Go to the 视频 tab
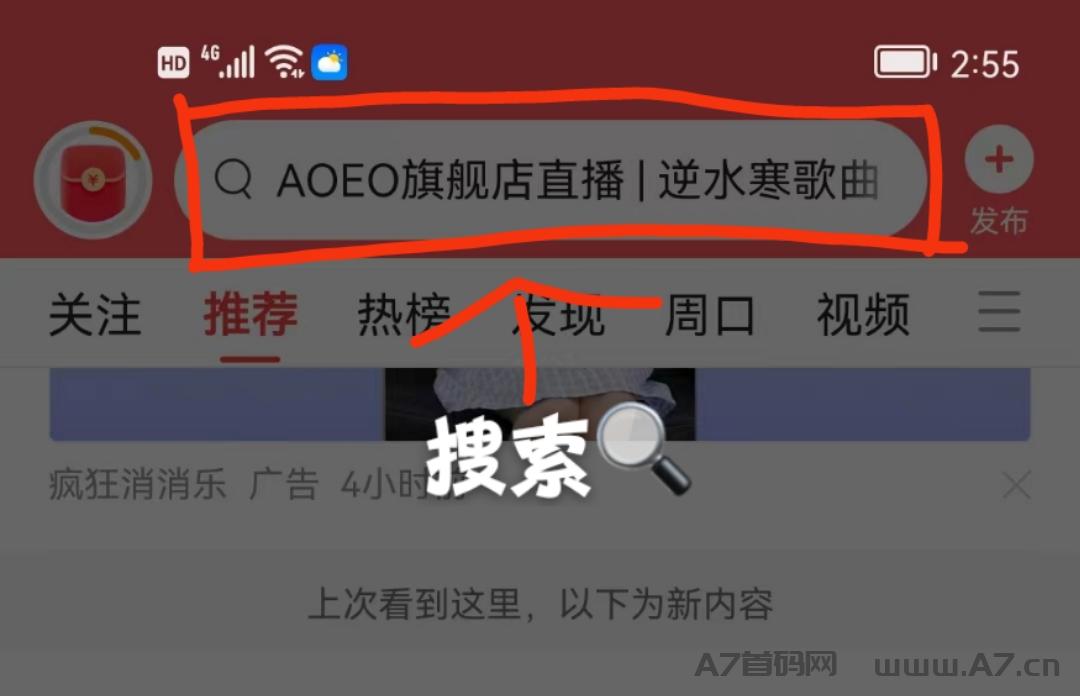Image resolution: width=1080 pixels, height=696 pixels. point(863,314)
